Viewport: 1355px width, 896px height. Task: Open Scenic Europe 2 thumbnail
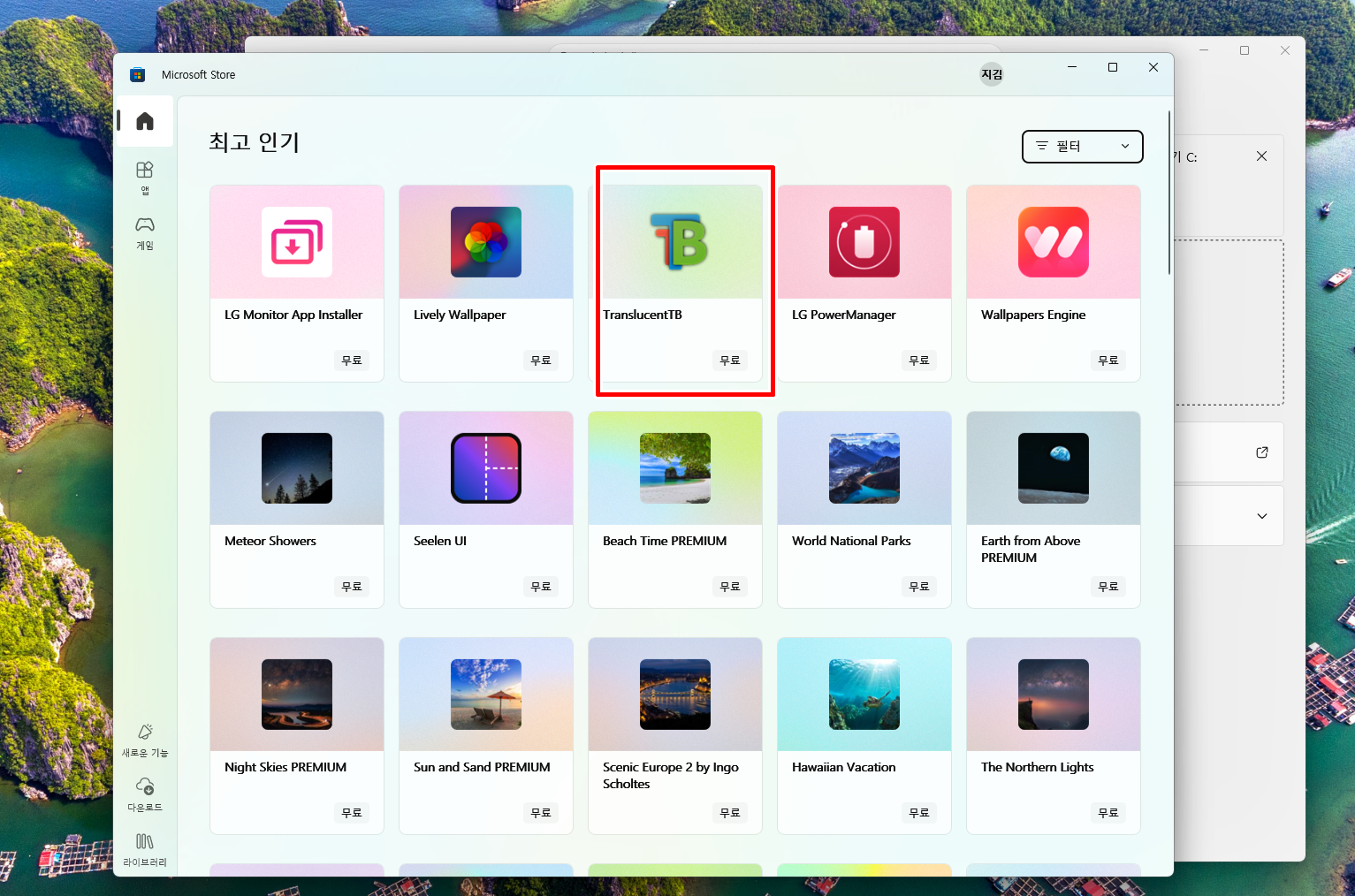[675, 695]
